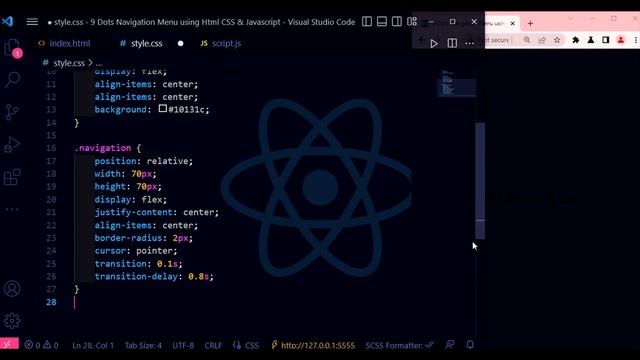Change the CRLF end-of-line sequence
Viewport: 640px width, 360px height.
pos(213,345)
